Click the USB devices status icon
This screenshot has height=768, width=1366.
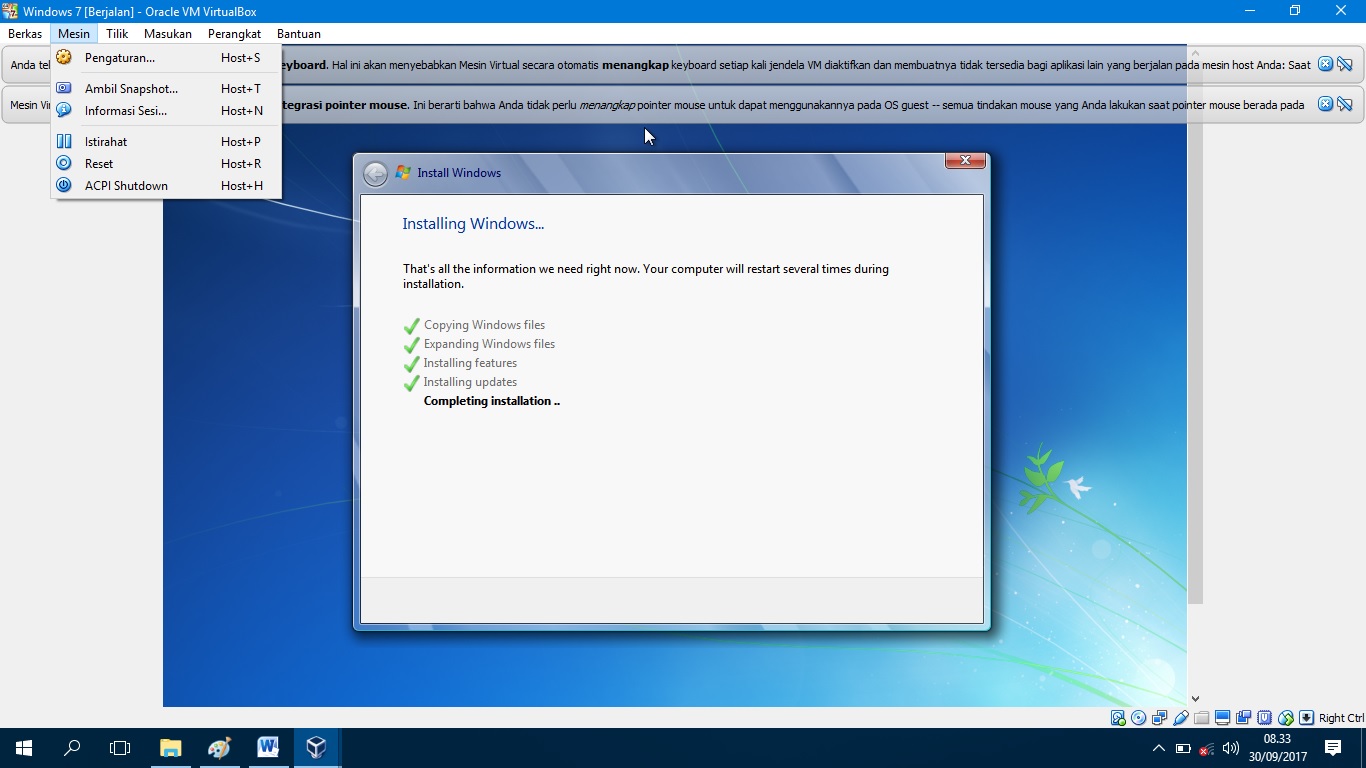[1181, 718]
